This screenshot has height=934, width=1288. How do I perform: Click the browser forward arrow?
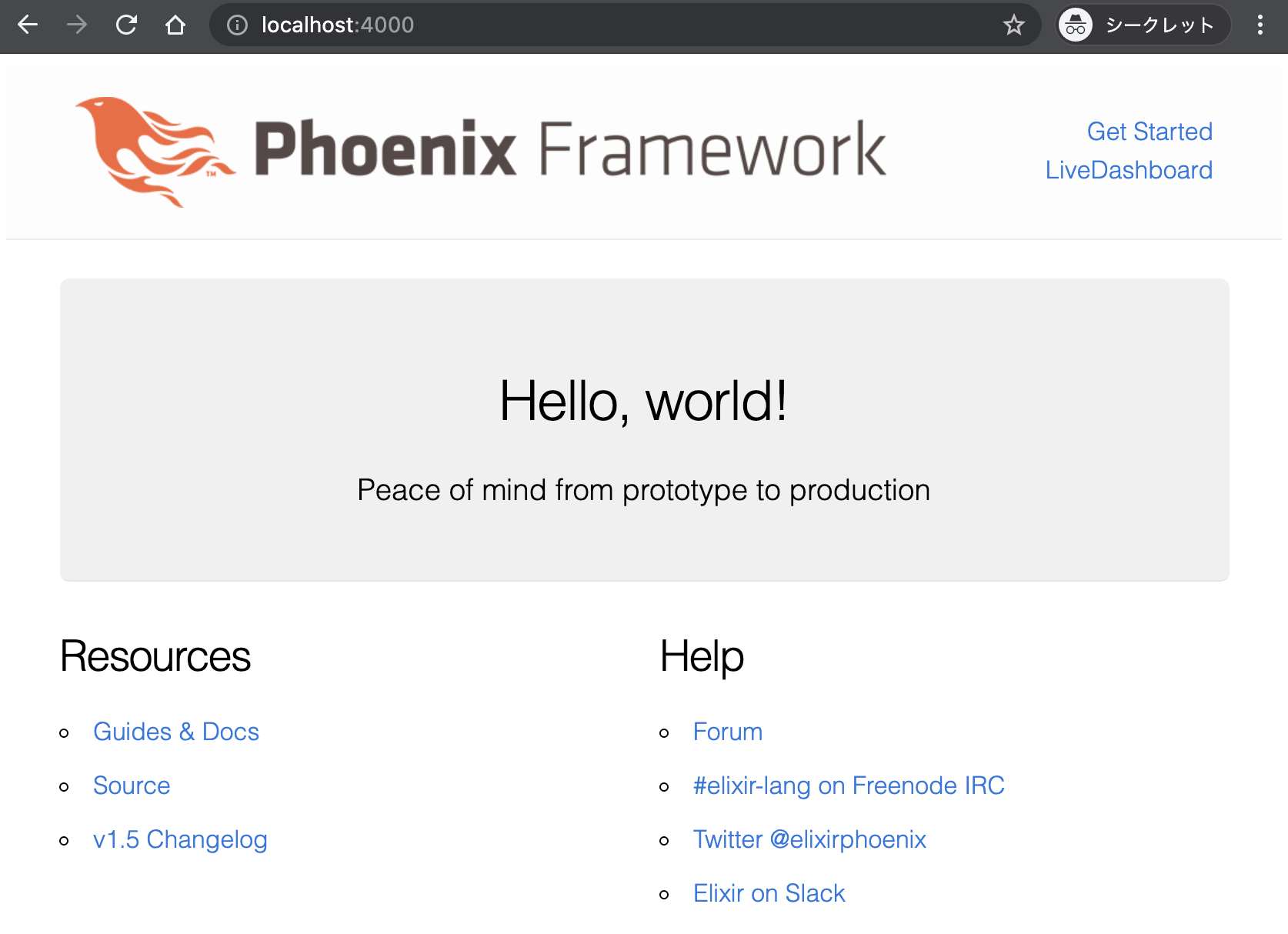point(77,25)
